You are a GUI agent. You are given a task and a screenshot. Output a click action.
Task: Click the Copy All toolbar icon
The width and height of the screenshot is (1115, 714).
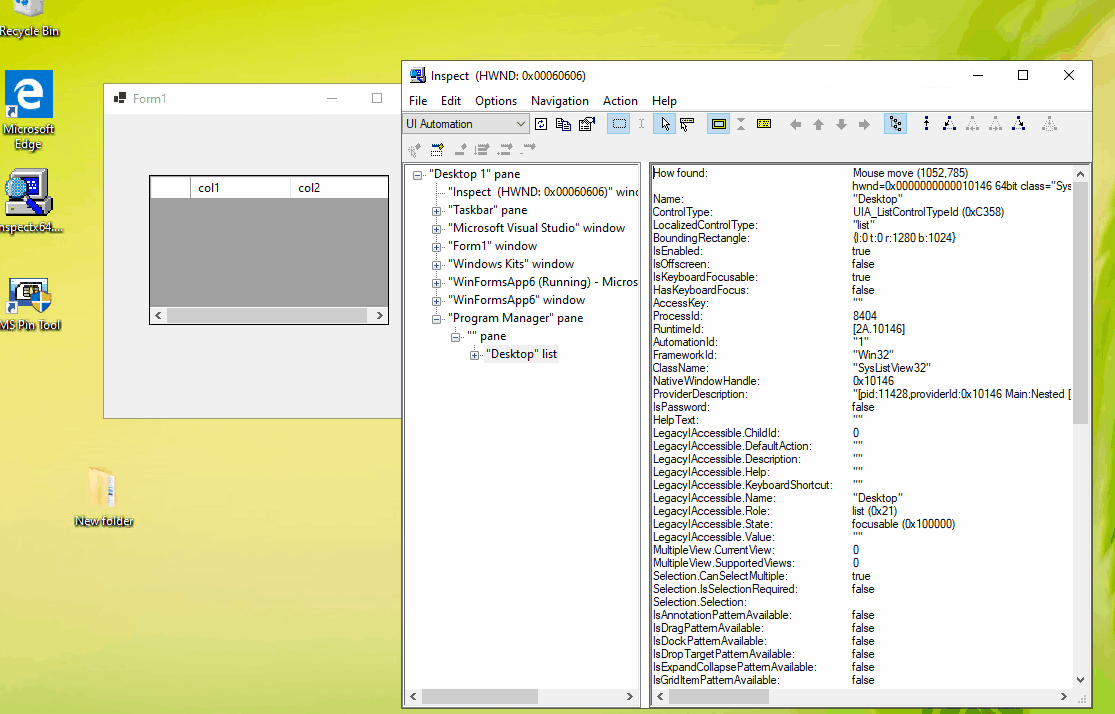(562, 123)
